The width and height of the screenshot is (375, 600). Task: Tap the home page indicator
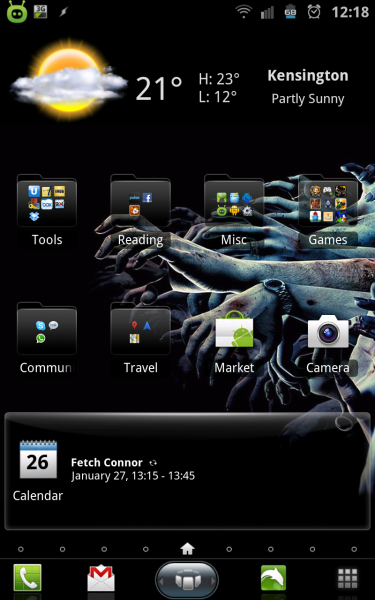click(x=187, y=549)
